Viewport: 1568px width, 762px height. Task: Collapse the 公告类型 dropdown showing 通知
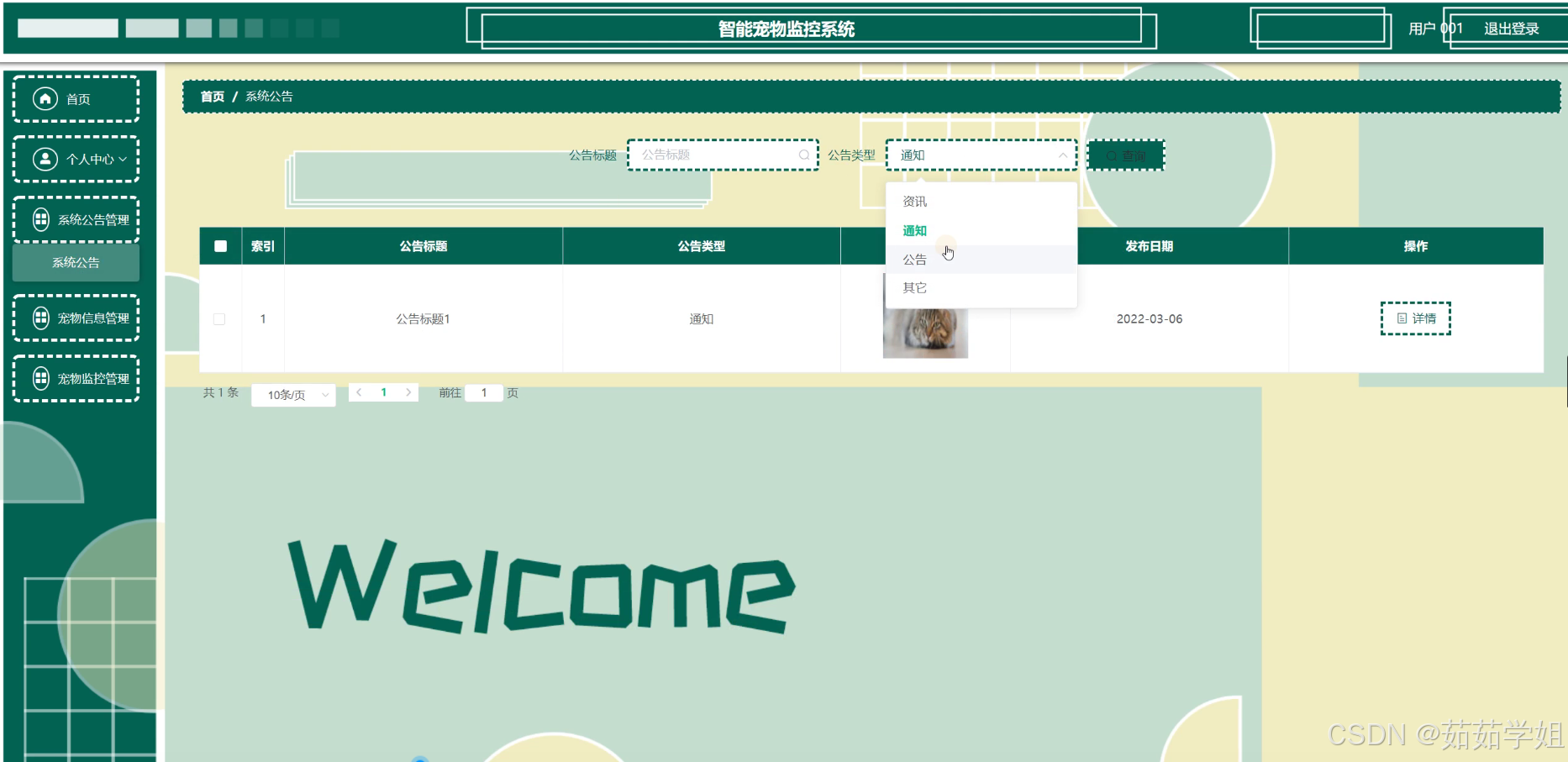1062,155
